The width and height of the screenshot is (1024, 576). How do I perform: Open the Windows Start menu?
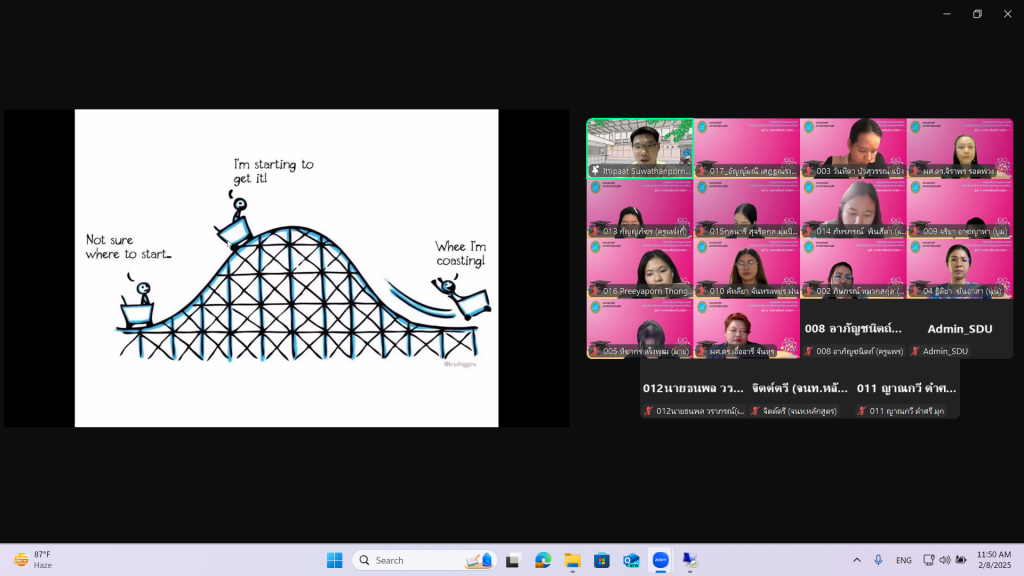coord(334,560)
